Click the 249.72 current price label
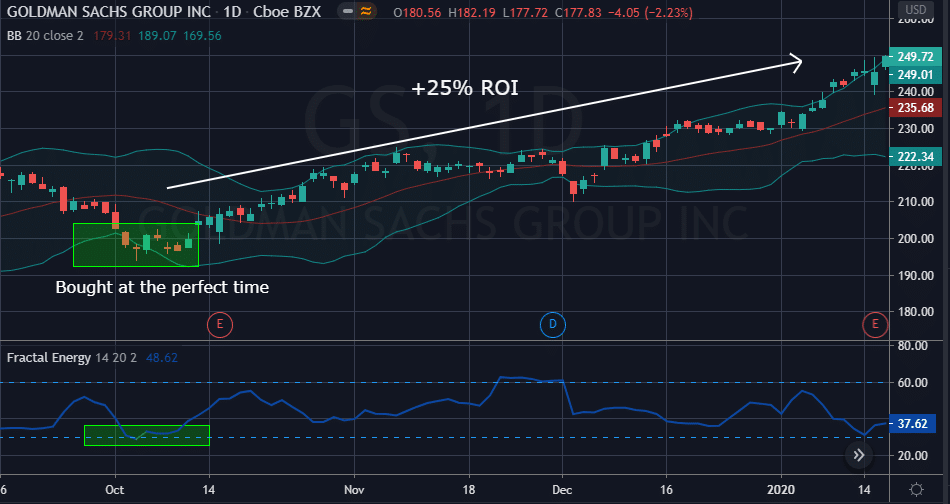 pyautogui.click(x=915, y=56)
